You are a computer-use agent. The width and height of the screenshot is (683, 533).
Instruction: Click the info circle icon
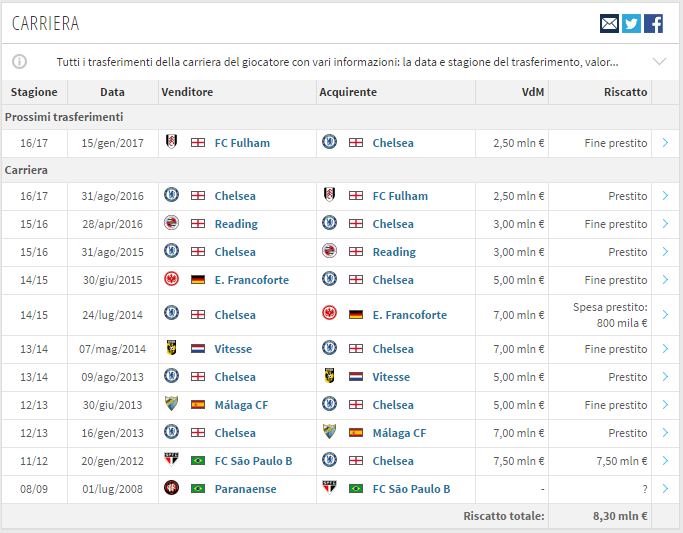pos(19,62)
